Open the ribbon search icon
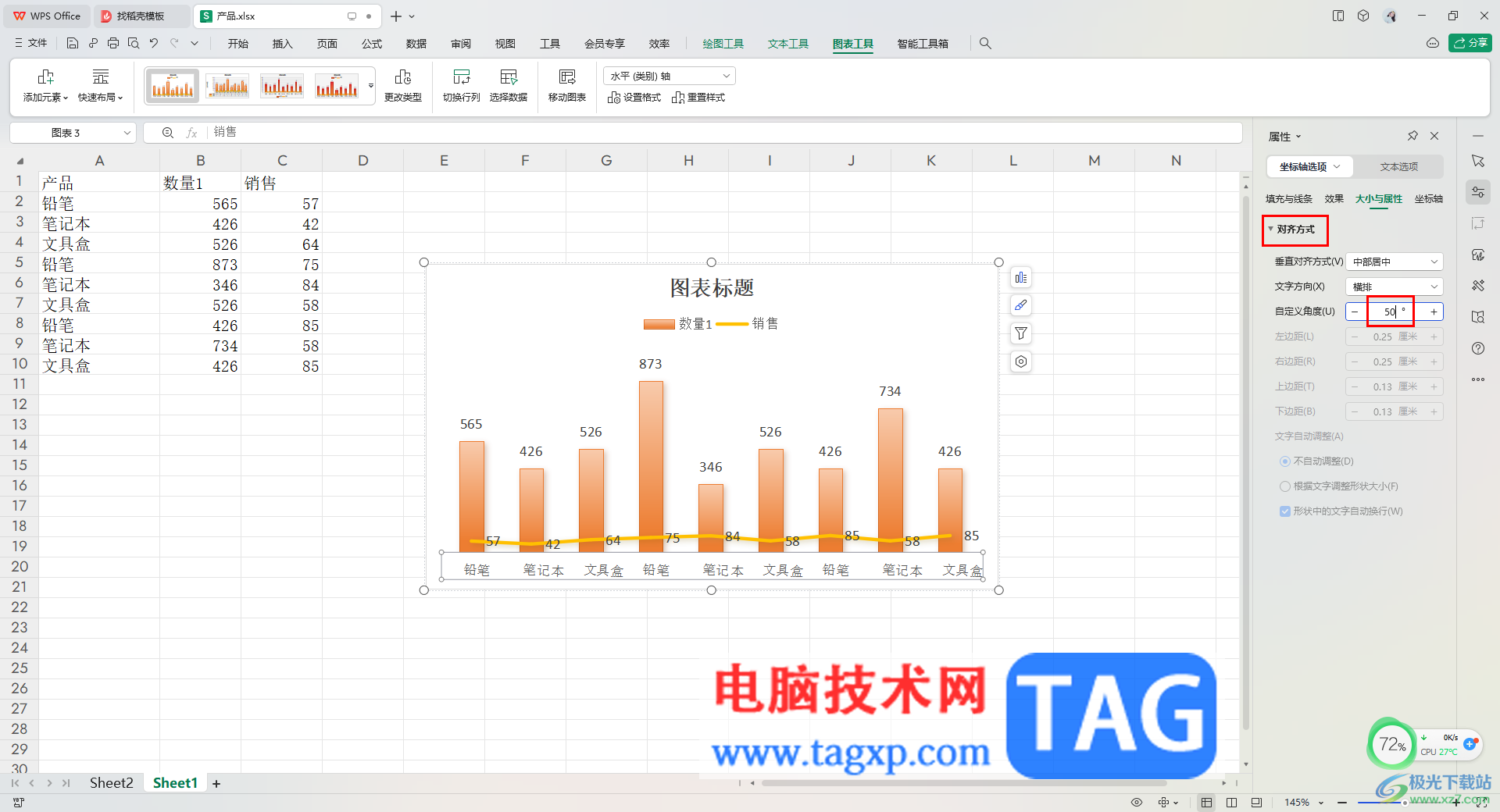Viewport: 1500px width, 812px height. [985, 44]
